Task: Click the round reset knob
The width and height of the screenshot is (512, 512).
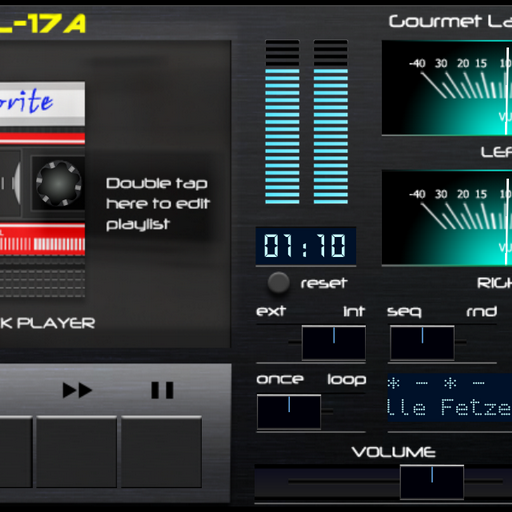Action: click(278, 283)
